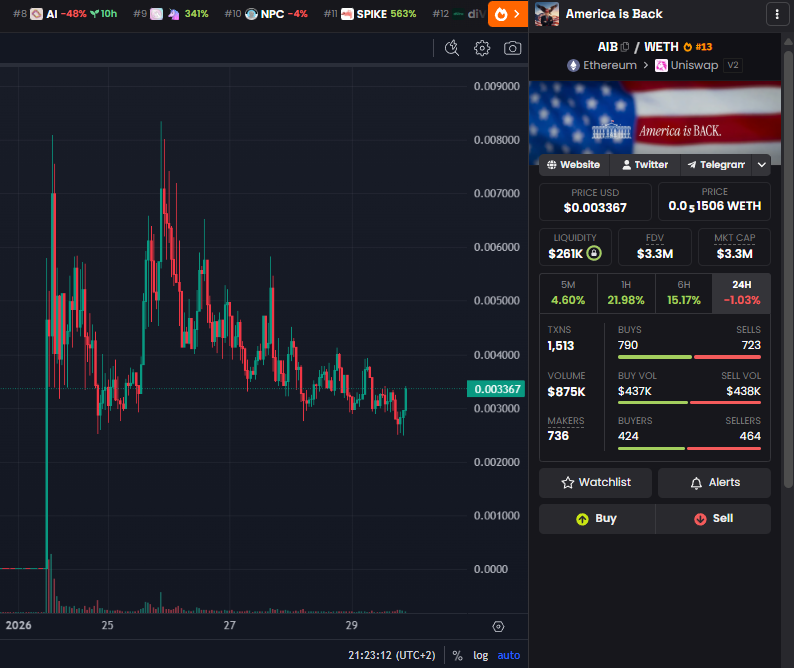Click the buy vol versus sell vol bar
Screen dimensions: 794x668
(x=689, y=403)
